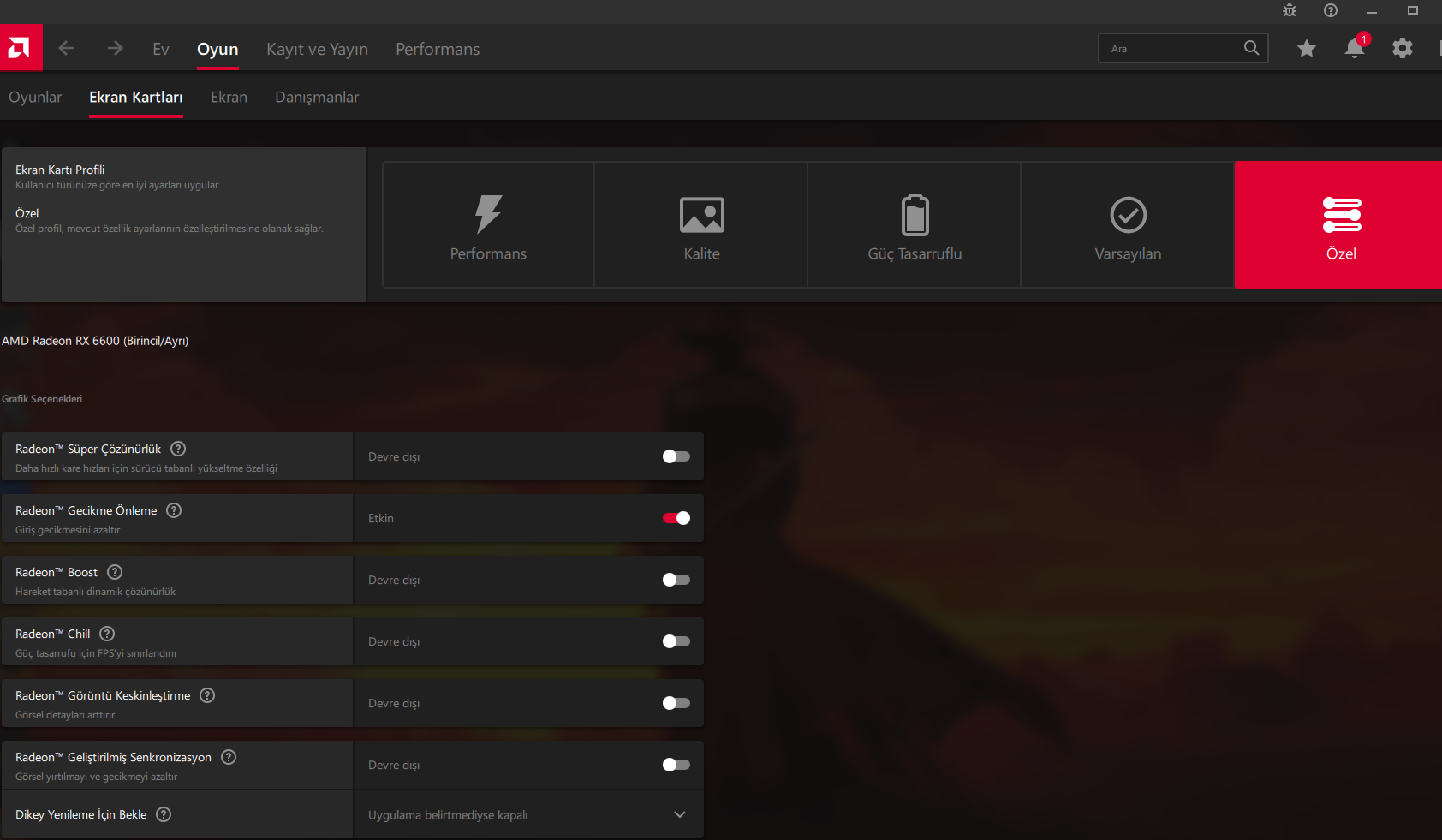Screen dimensions: 1442x840
Task: Open the Oyun tab
Action: point(217,49)
